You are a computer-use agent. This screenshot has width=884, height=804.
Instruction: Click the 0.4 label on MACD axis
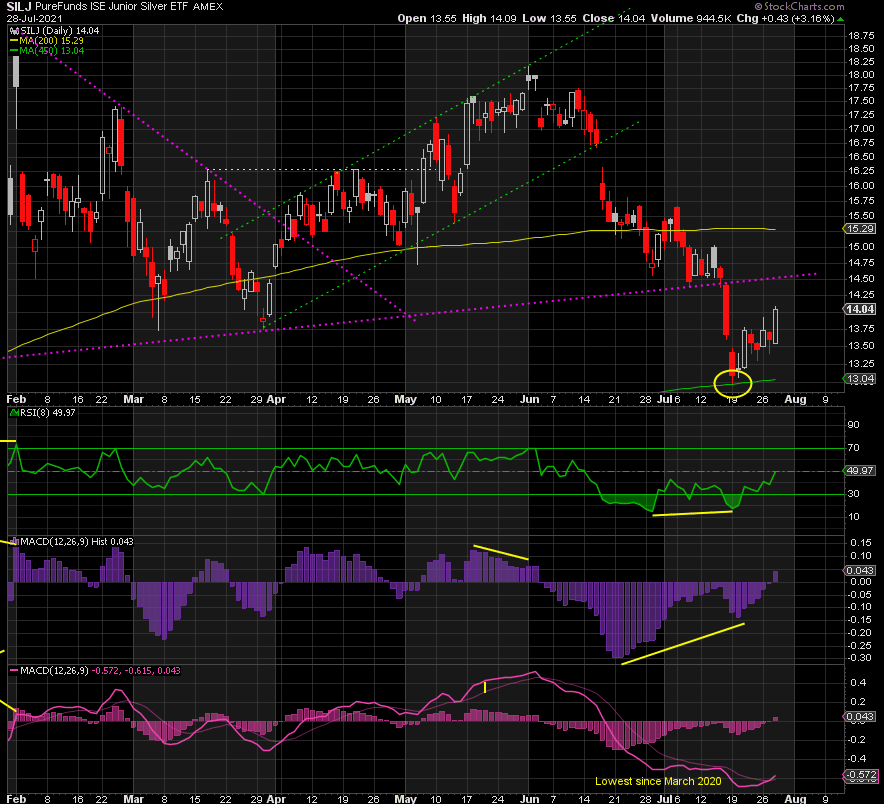point(859,683)
